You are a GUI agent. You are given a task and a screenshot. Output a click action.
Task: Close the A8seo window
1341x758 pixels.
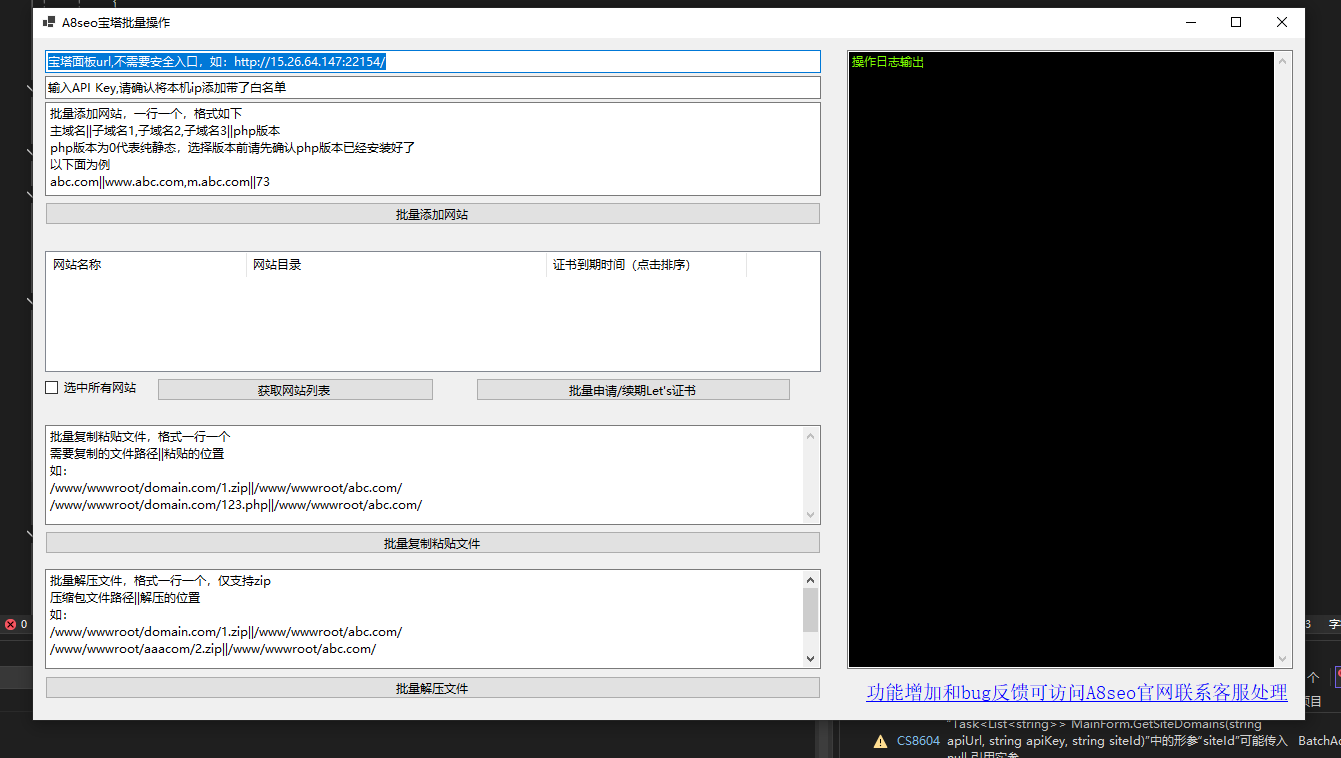(1282, 22)
